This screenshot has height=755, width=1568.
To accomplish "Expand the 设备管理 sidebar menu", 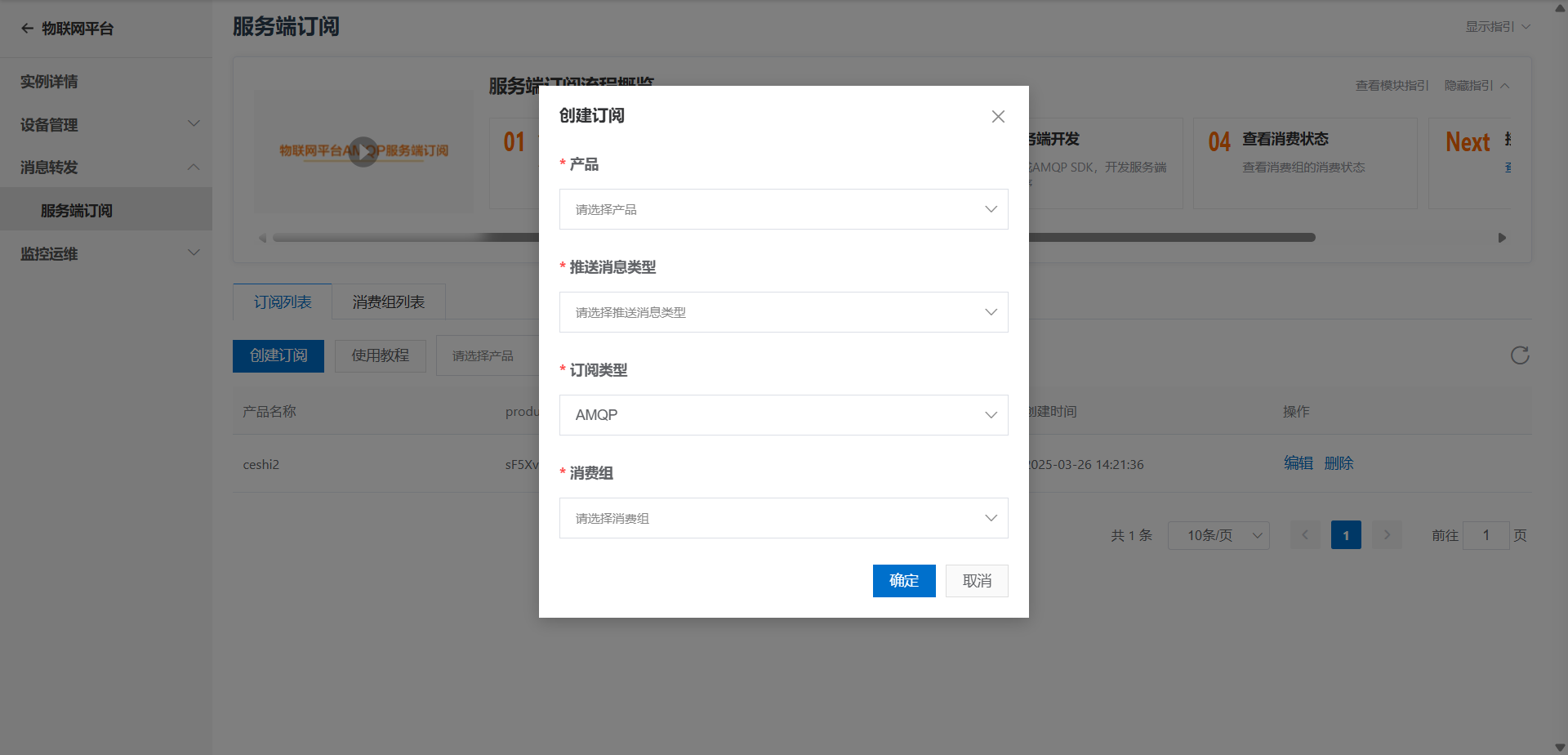I will [x=106, y=124].
